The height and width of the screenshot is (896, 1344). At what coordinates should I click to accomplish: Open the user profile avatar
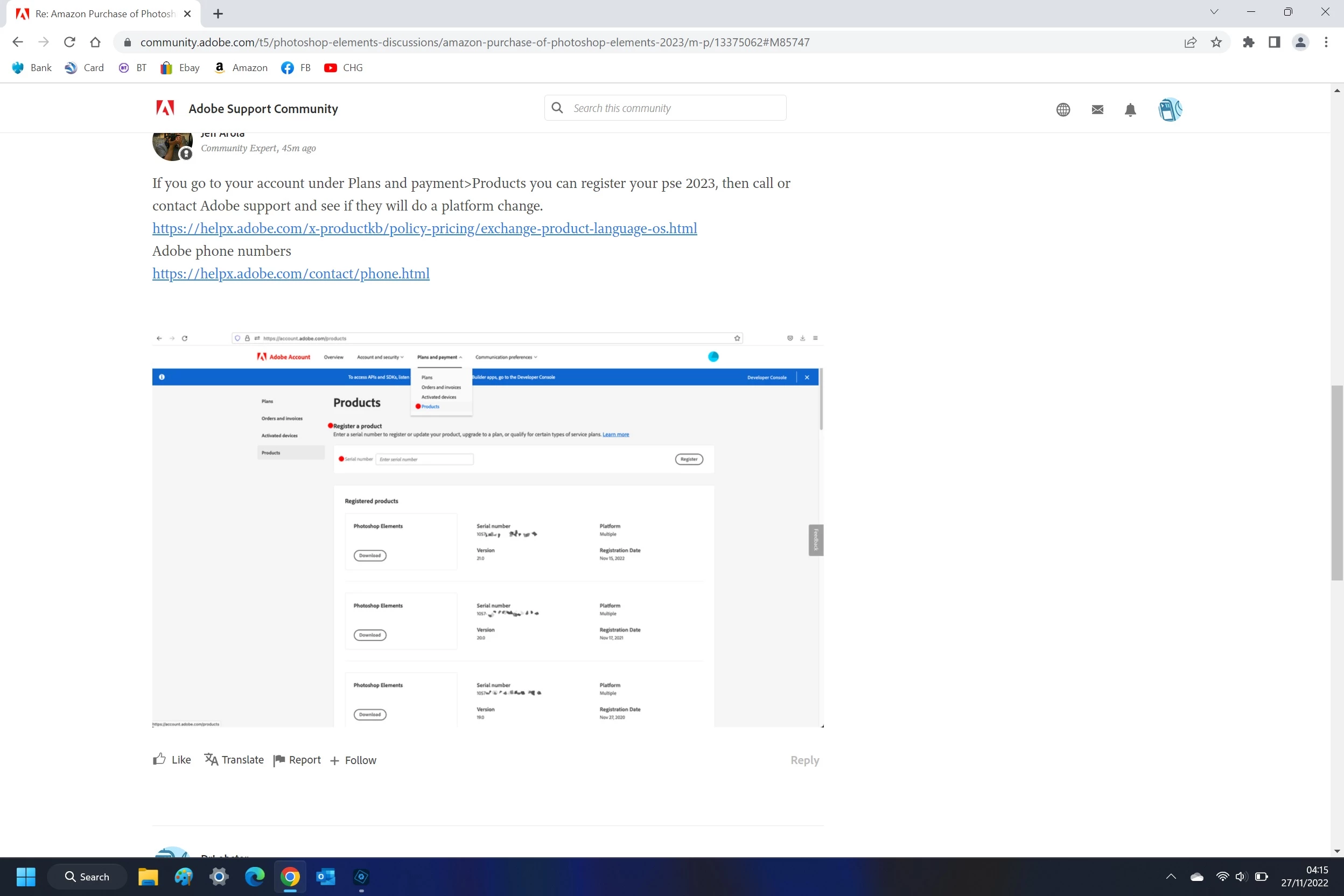tap(1170, 109)
